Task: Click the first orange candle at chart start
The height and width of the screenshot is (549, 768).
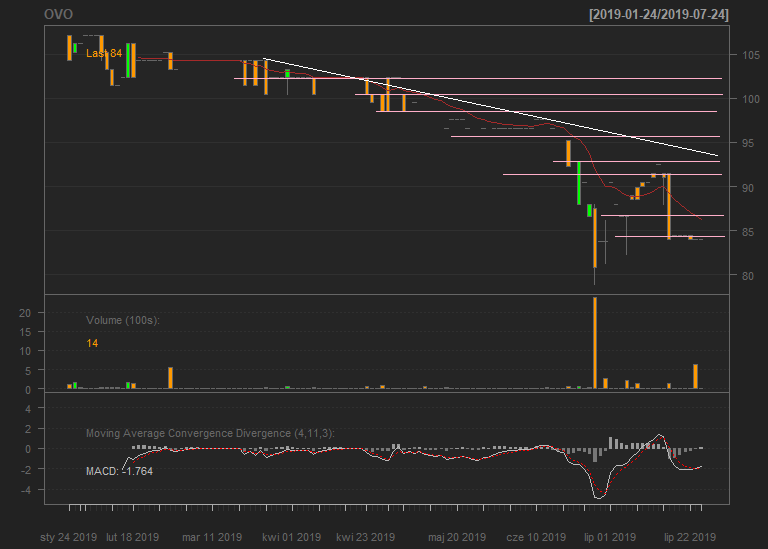Action: click(x=70, y=48)
